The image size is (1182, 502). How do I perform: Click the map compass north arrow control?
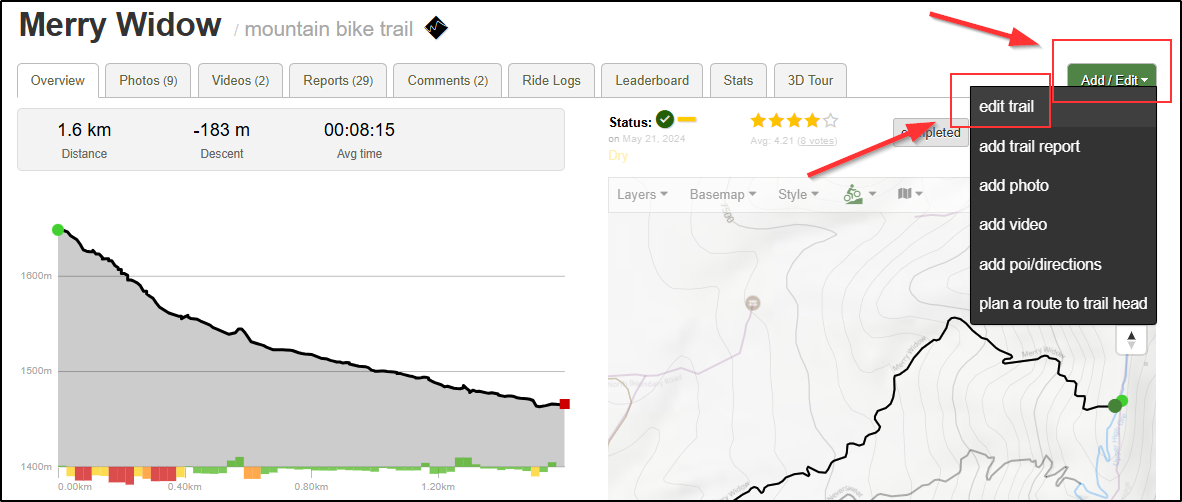(x=1131, y=339)
